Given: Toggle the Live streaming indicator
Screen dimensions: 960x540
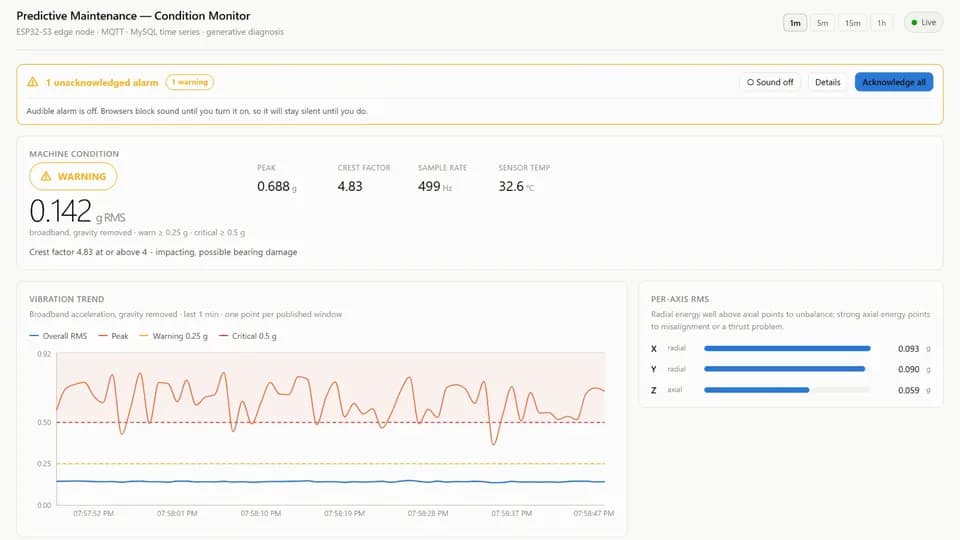Looking at the screenshot, I should pyautogui.click(x=923, y=23).
